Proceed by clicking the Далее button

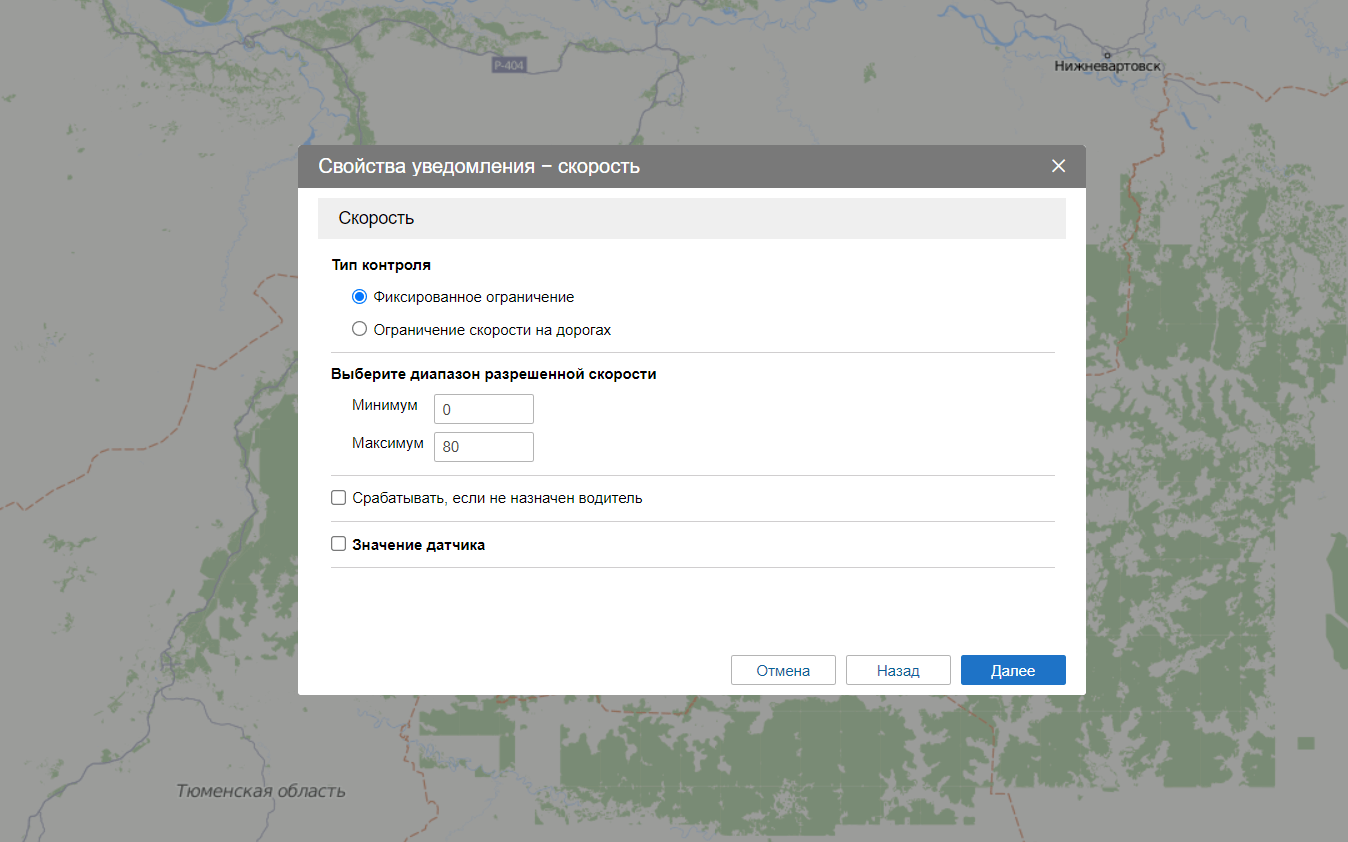point(1012,670)
